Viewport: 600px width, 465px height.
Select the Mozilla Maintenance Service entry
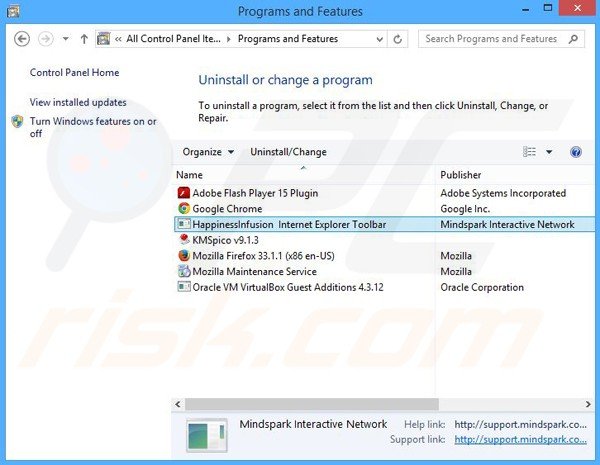point(254,271)
